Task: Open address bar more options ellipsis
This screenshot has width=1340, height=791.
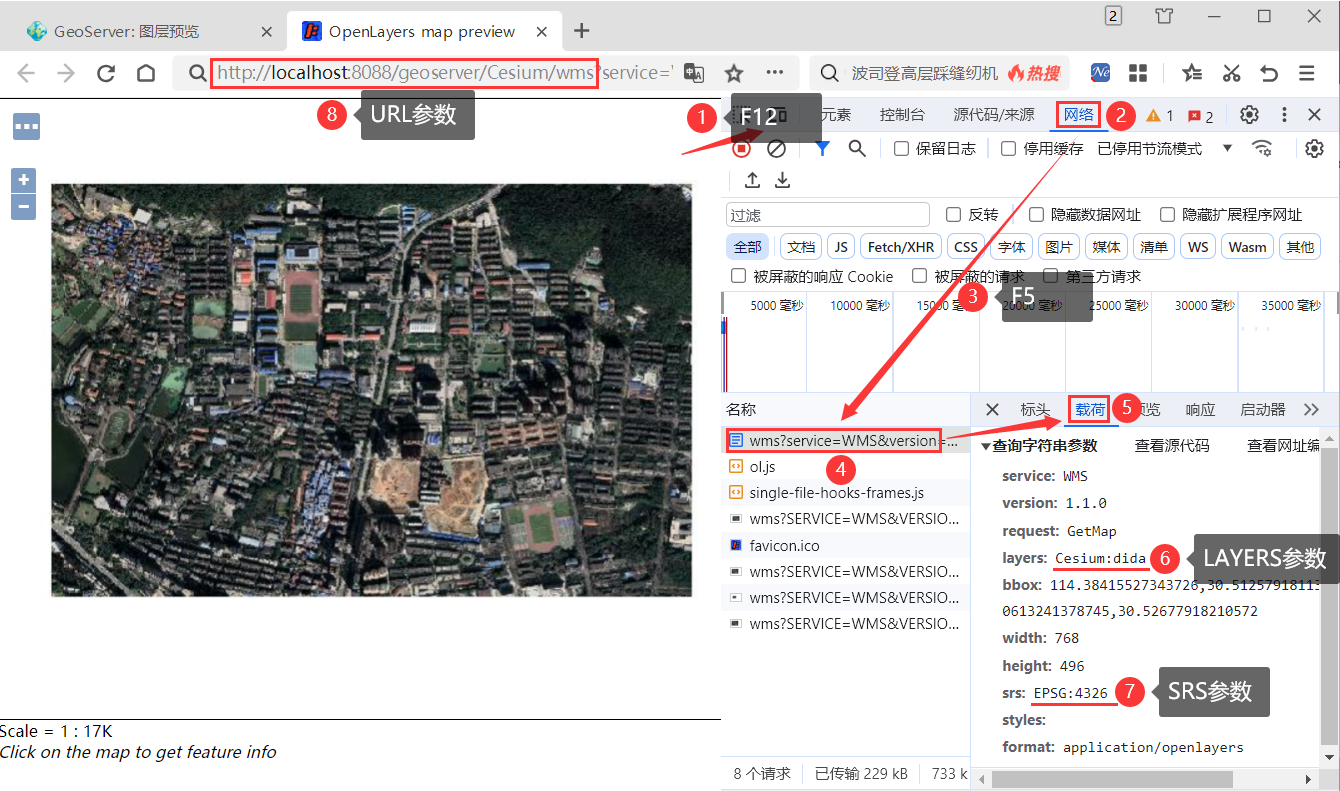Action: point(775,73)
